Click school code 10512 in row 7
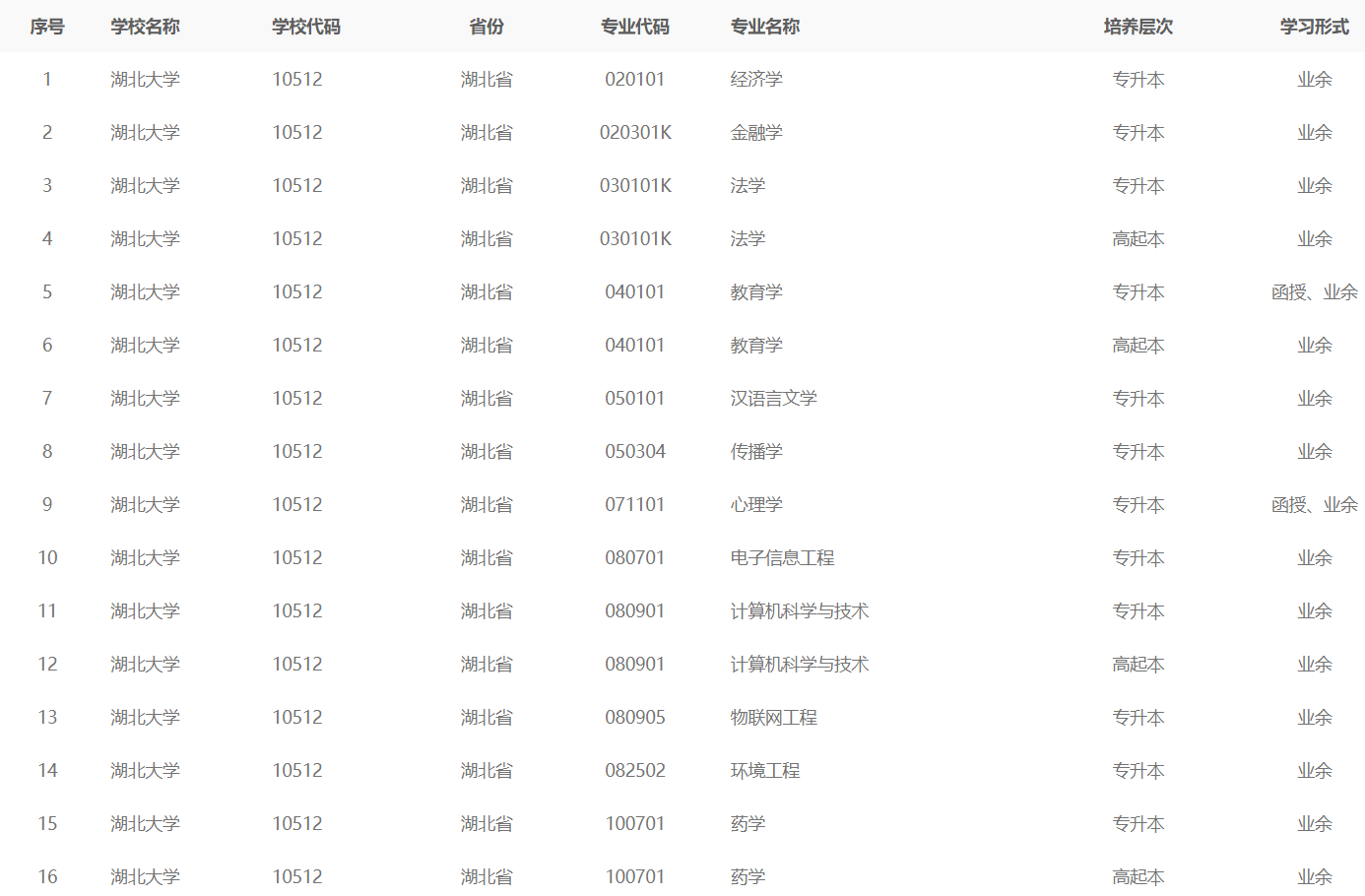The height and width of the screenshot is (896, 1365). pyautogui.click(x=297, y=399)
